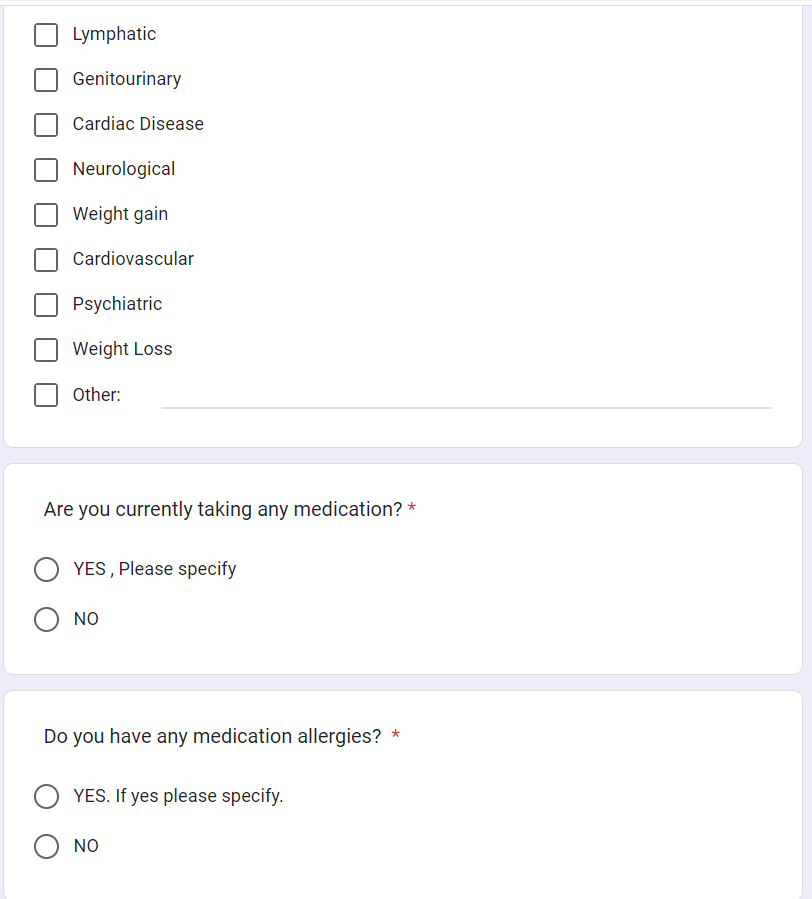Click the red asterisk after the allergies question
Image resolution: width=812 pixels, height=899 pixels.
396,737
